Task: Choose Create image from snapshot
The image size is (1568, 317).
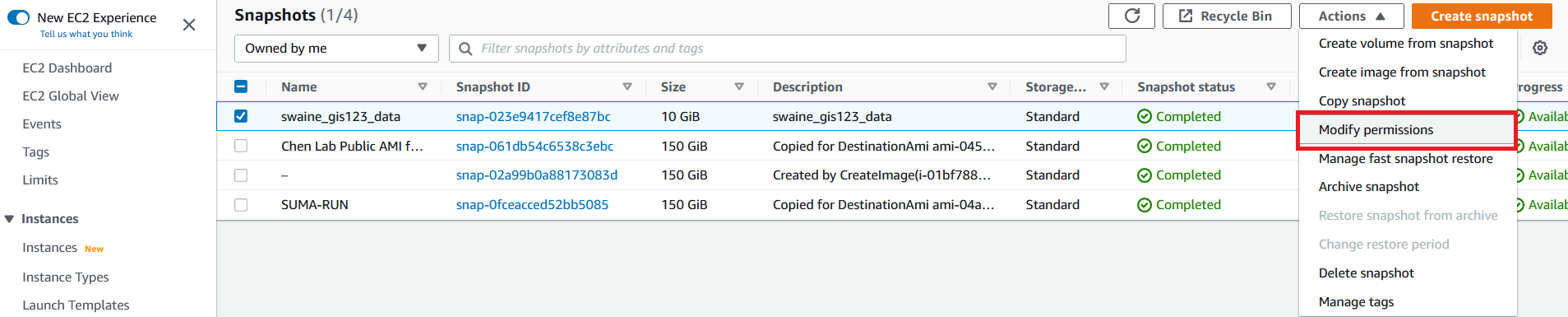Action: [1402, 72]
